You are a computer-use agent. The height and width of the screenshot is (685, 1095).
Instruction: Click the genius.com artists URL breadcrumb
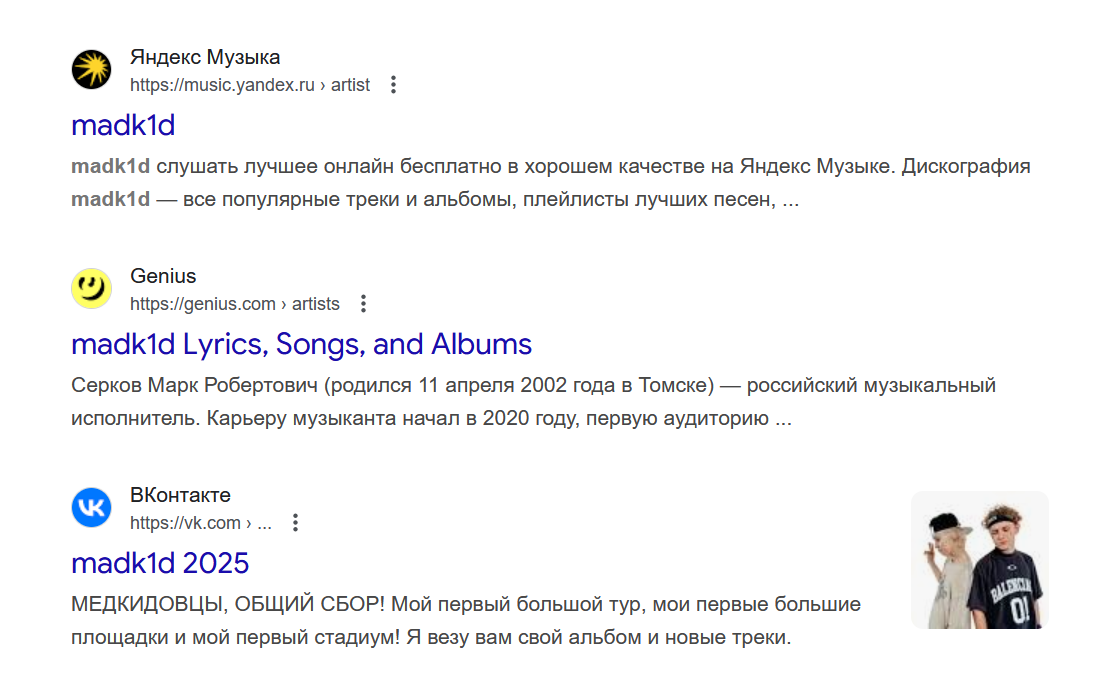point(235,304)
